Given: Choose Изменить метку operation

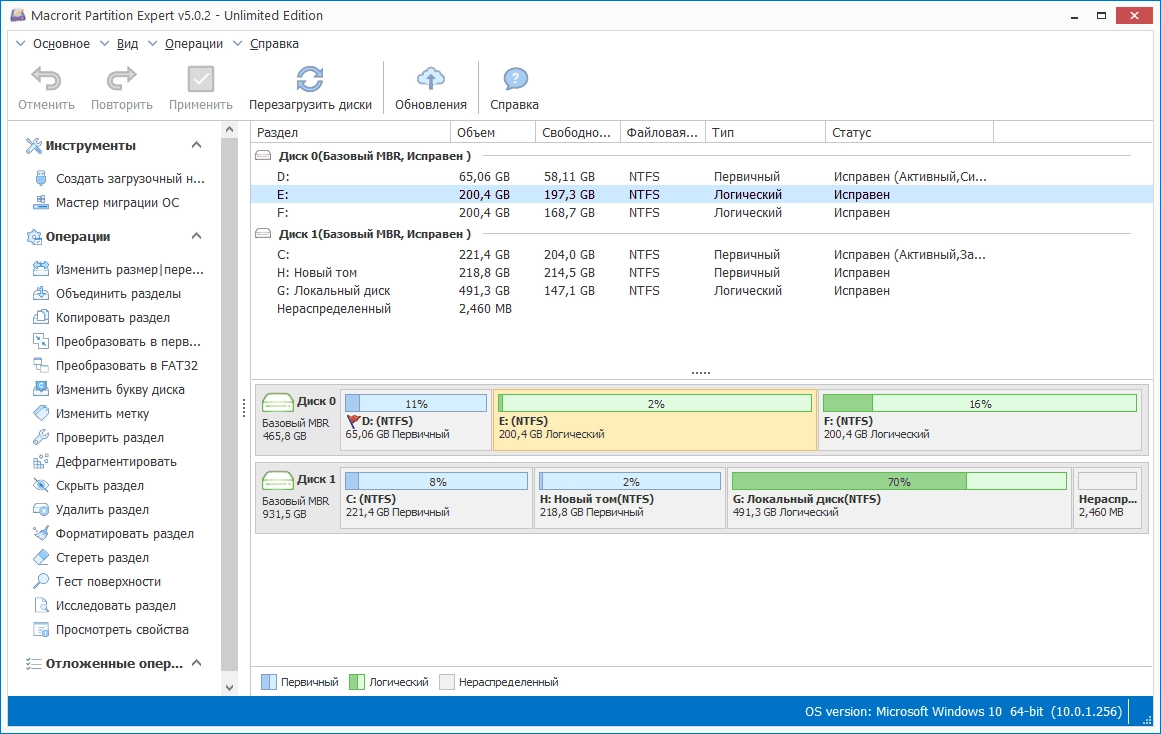Looking at the screenshot, I should coord(92,413).
